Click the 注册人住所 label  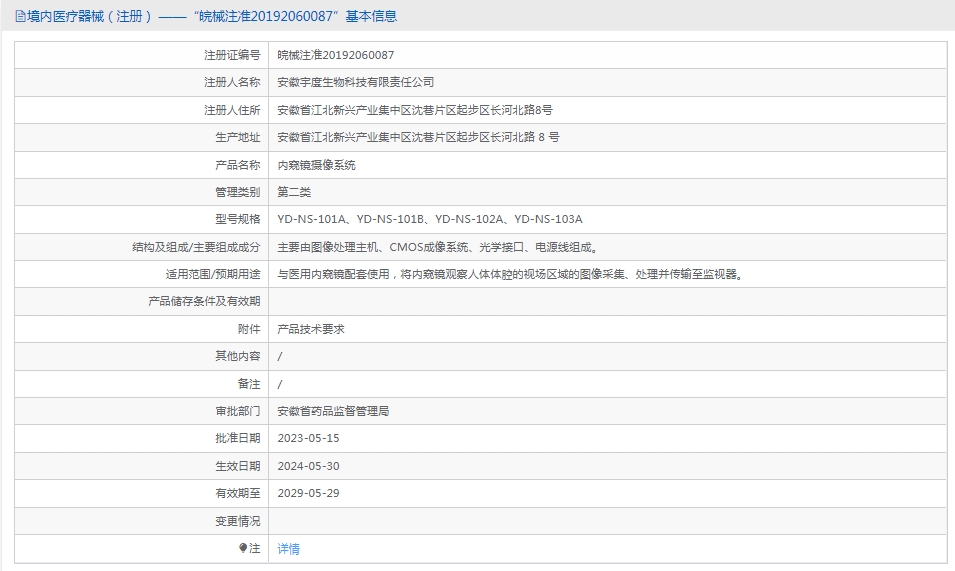point(232,110)
